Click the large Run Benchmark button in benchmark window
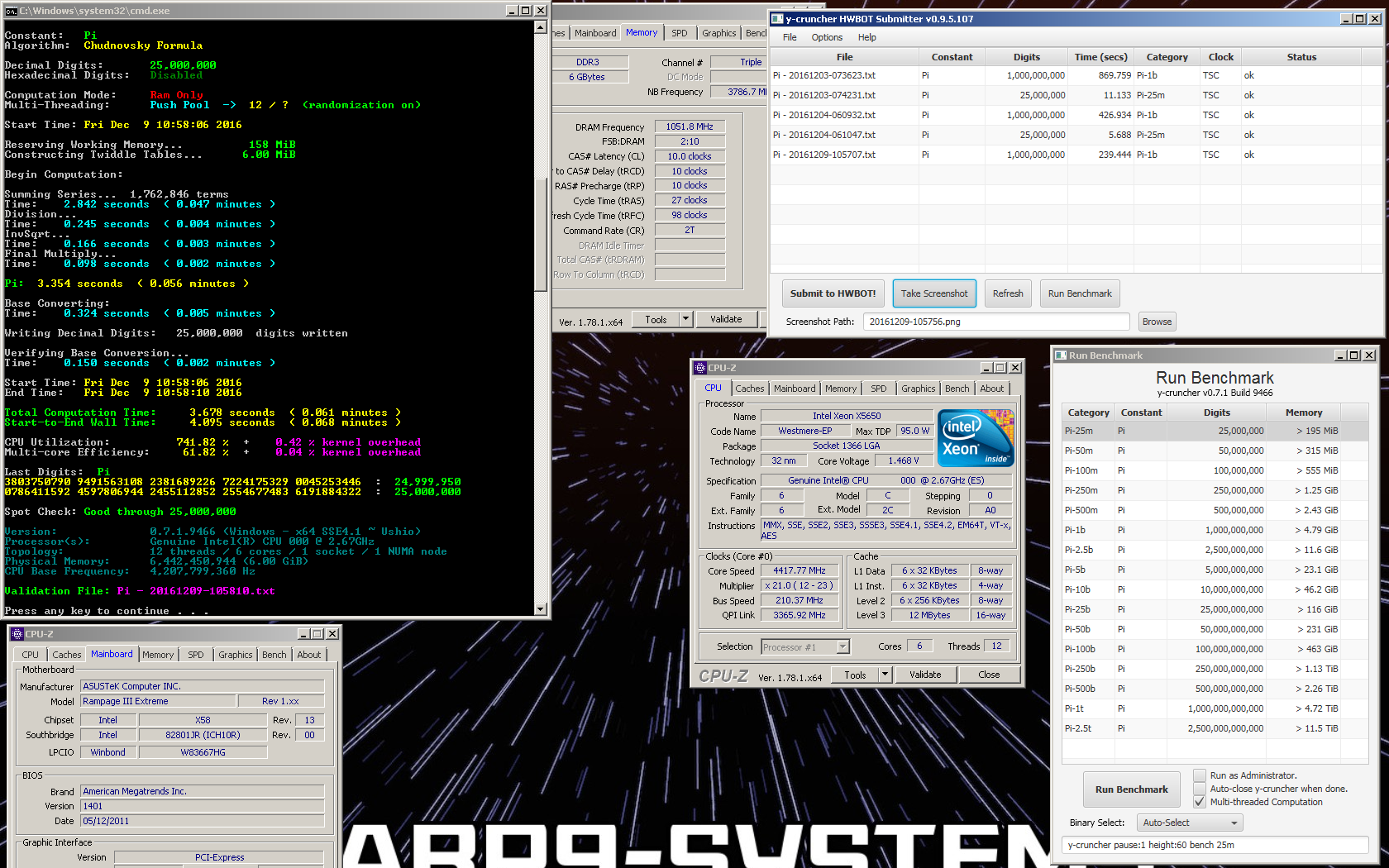This screenshot has width=1389, height=868. coord(1131,789)
